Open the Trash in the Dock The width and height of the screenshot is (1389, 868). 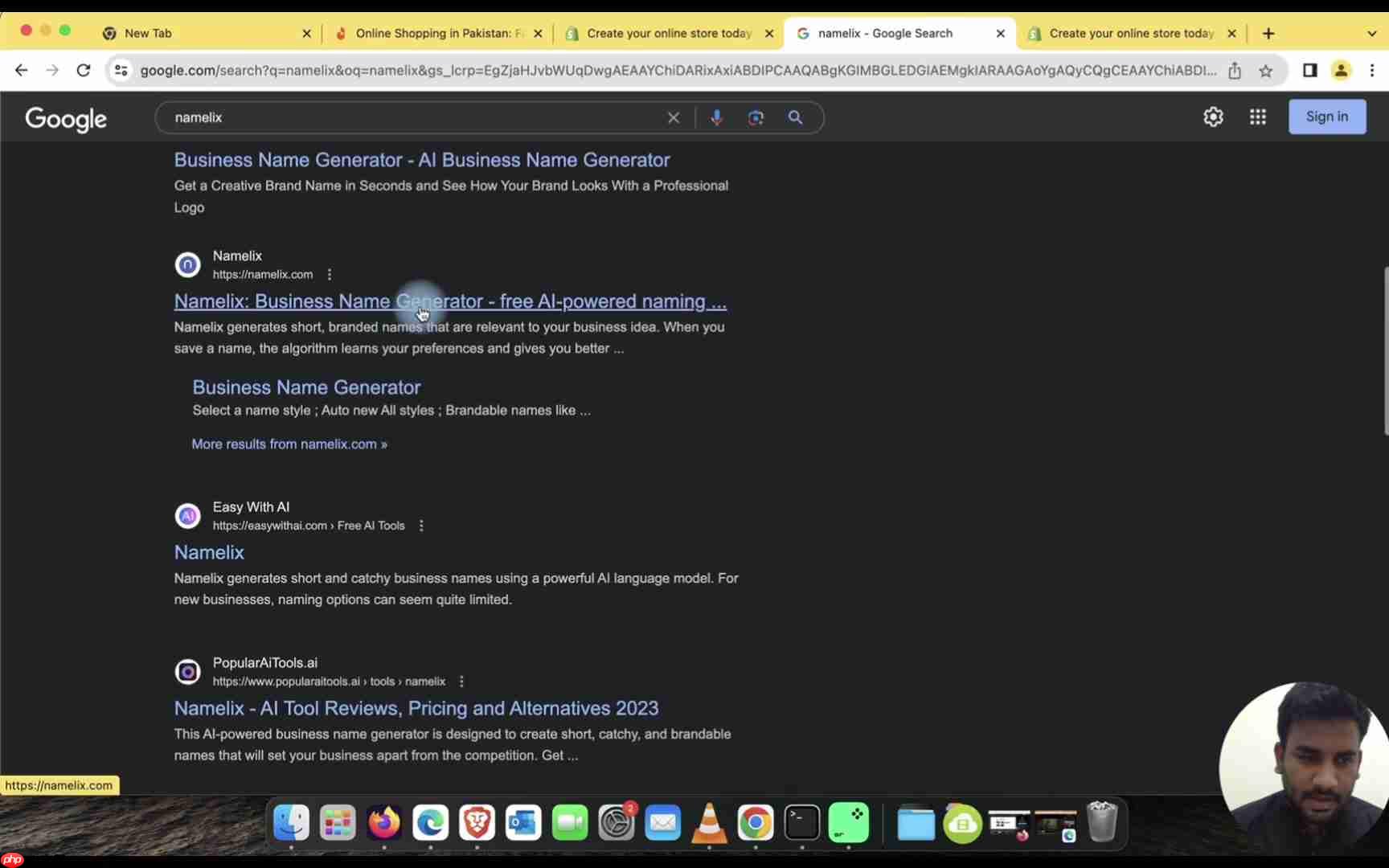pyautogui.click(x=1102, y=821)
